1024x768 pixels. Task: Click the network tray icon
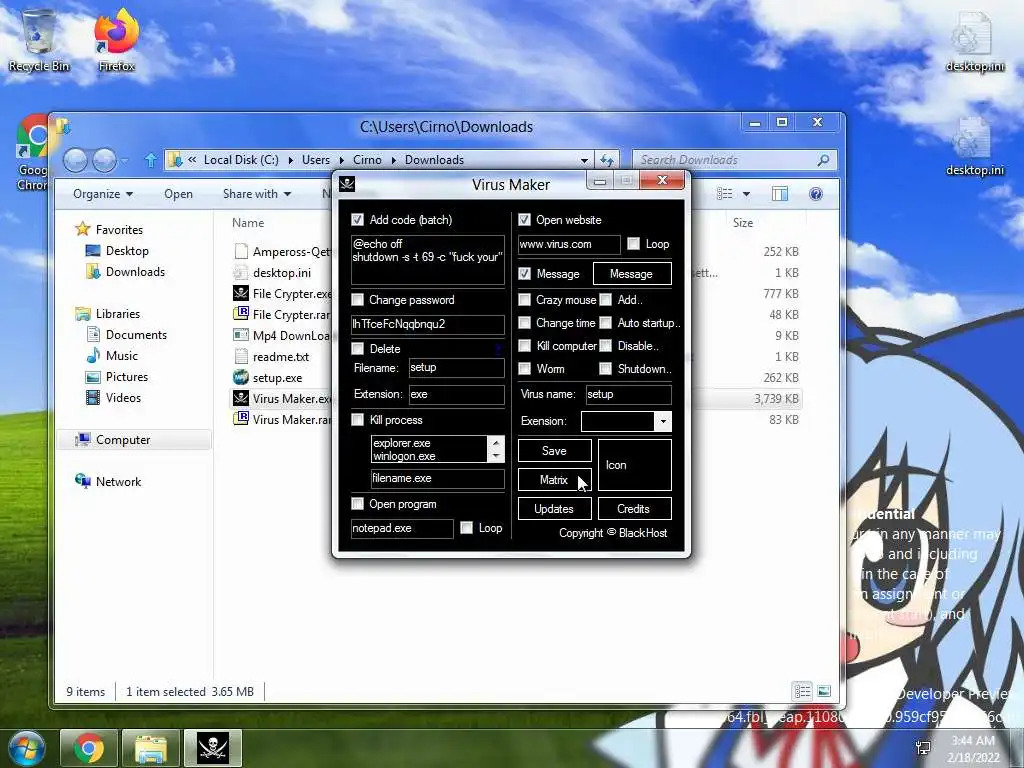tap(923, 748)
